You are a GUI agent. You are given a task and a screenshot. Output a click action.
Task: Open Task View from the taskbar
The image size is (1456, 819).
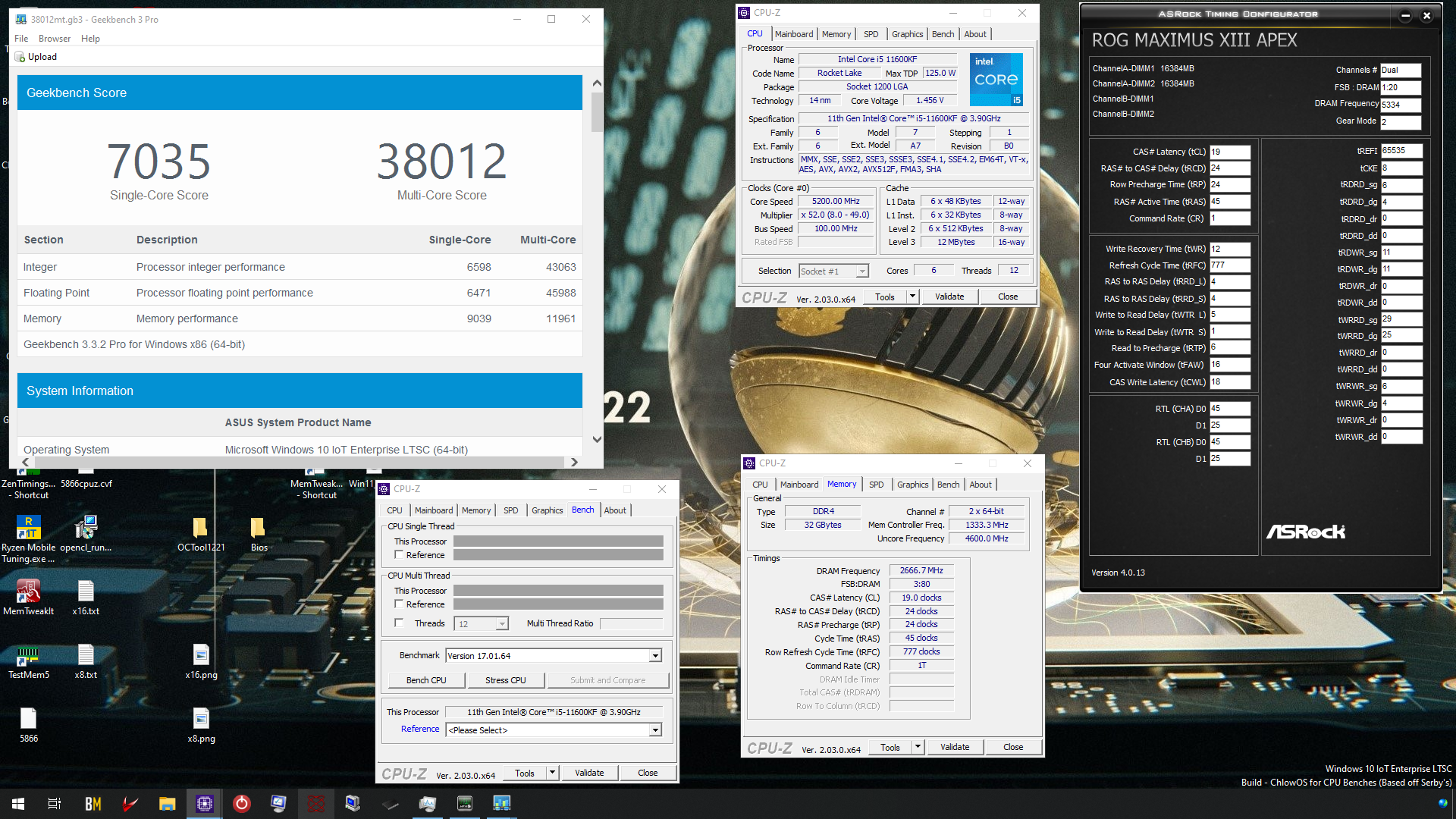point(55,804)
